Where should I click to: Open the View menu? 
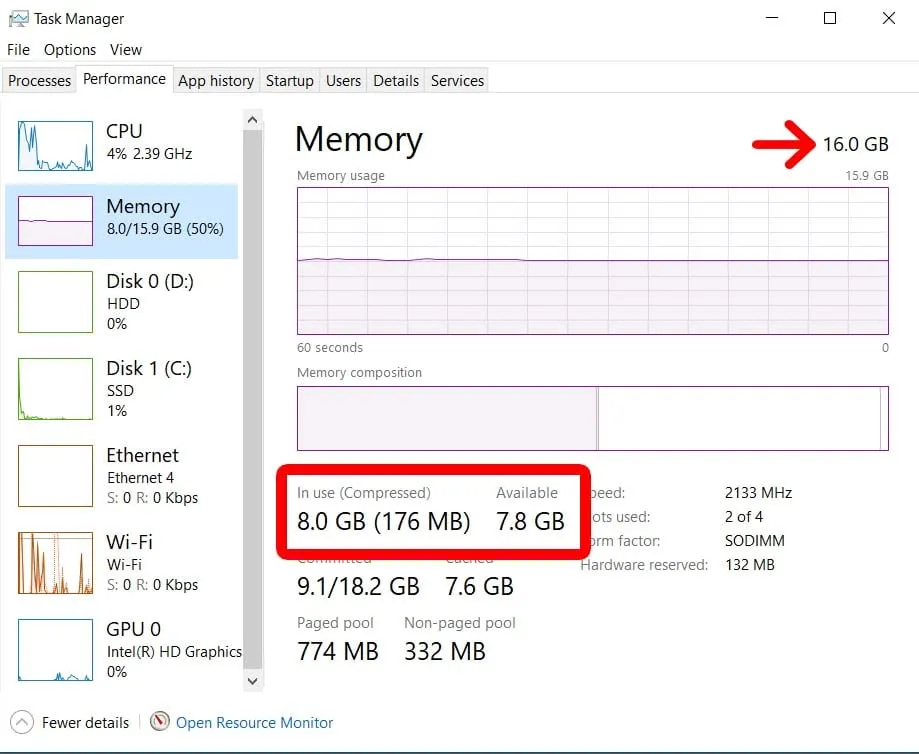click(126, 50)
